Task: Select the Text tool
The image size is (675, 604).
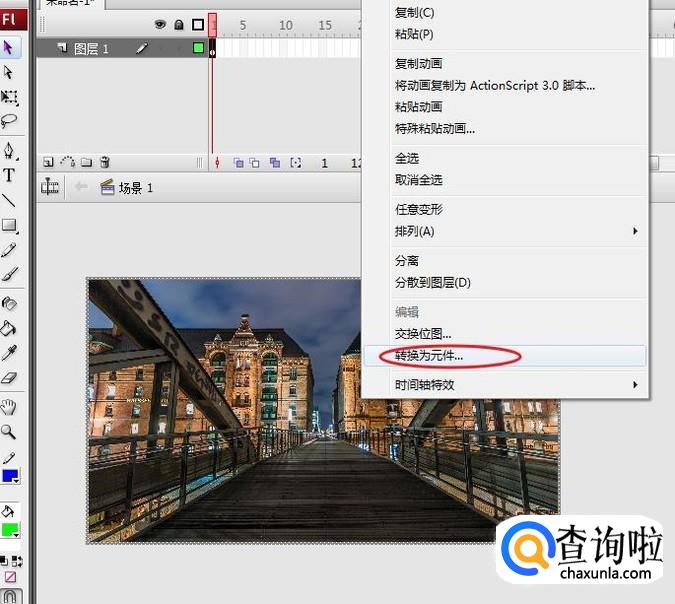Action: click(9, 176)
